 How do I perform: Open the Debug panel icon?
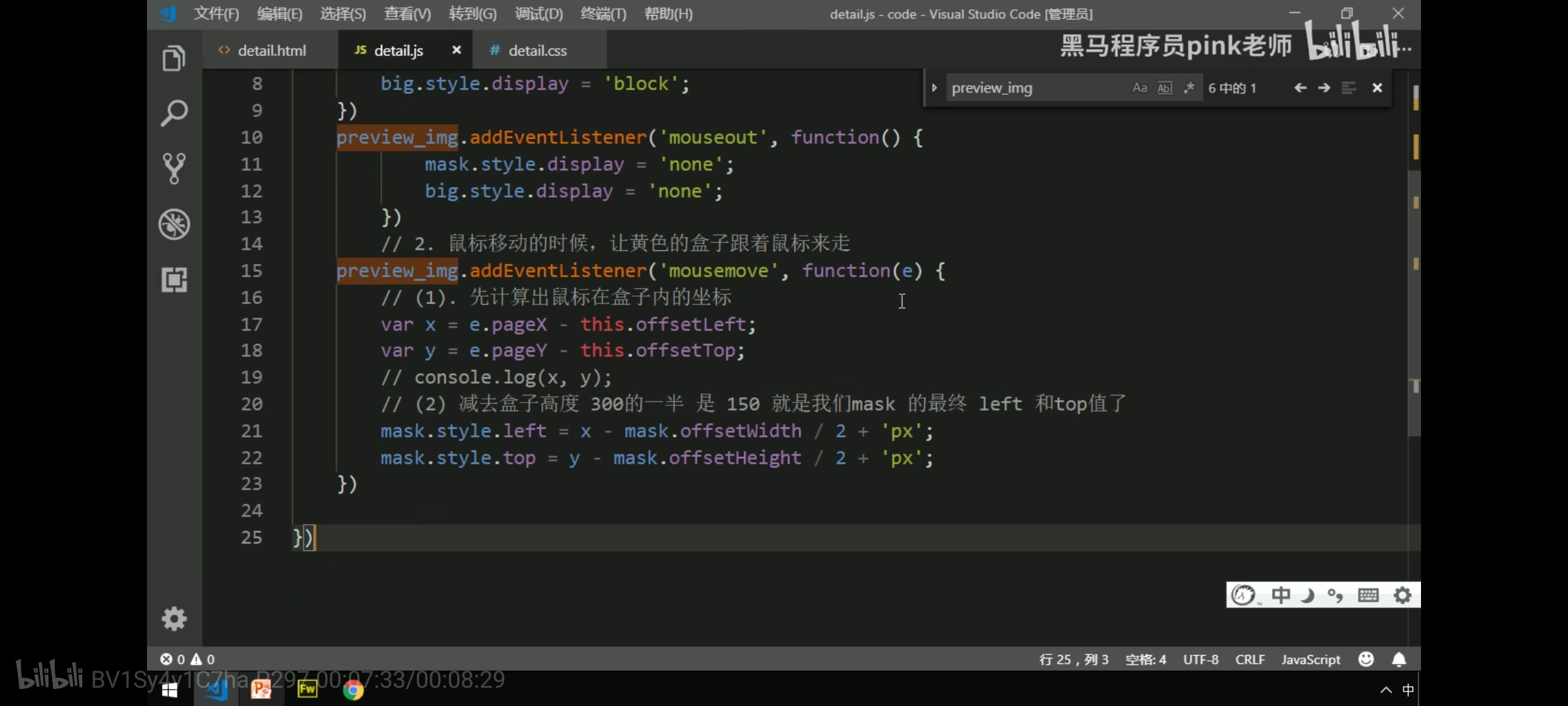[x=174, y=224]
